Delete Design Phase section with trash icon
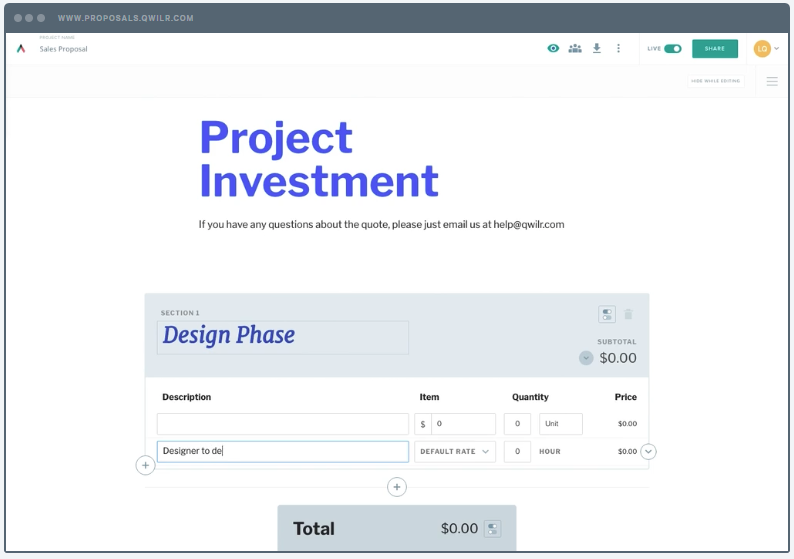The width and height of the screenshot is (794, 559). [628, 314]
